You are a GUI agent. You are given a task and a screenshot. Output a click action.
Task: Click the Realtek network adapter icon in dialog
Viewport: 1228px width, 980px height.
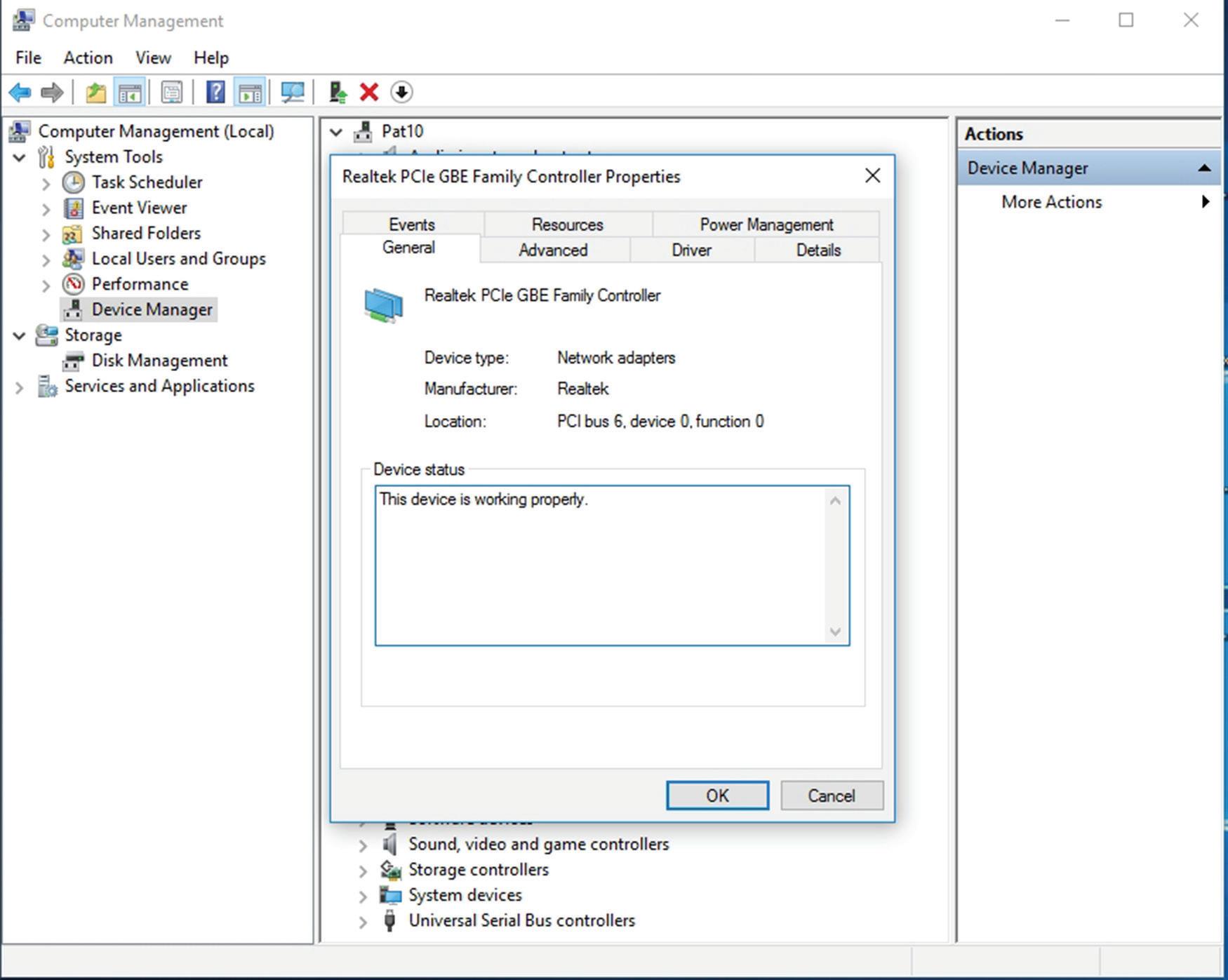pyautogui.click(x=384, y=305)
